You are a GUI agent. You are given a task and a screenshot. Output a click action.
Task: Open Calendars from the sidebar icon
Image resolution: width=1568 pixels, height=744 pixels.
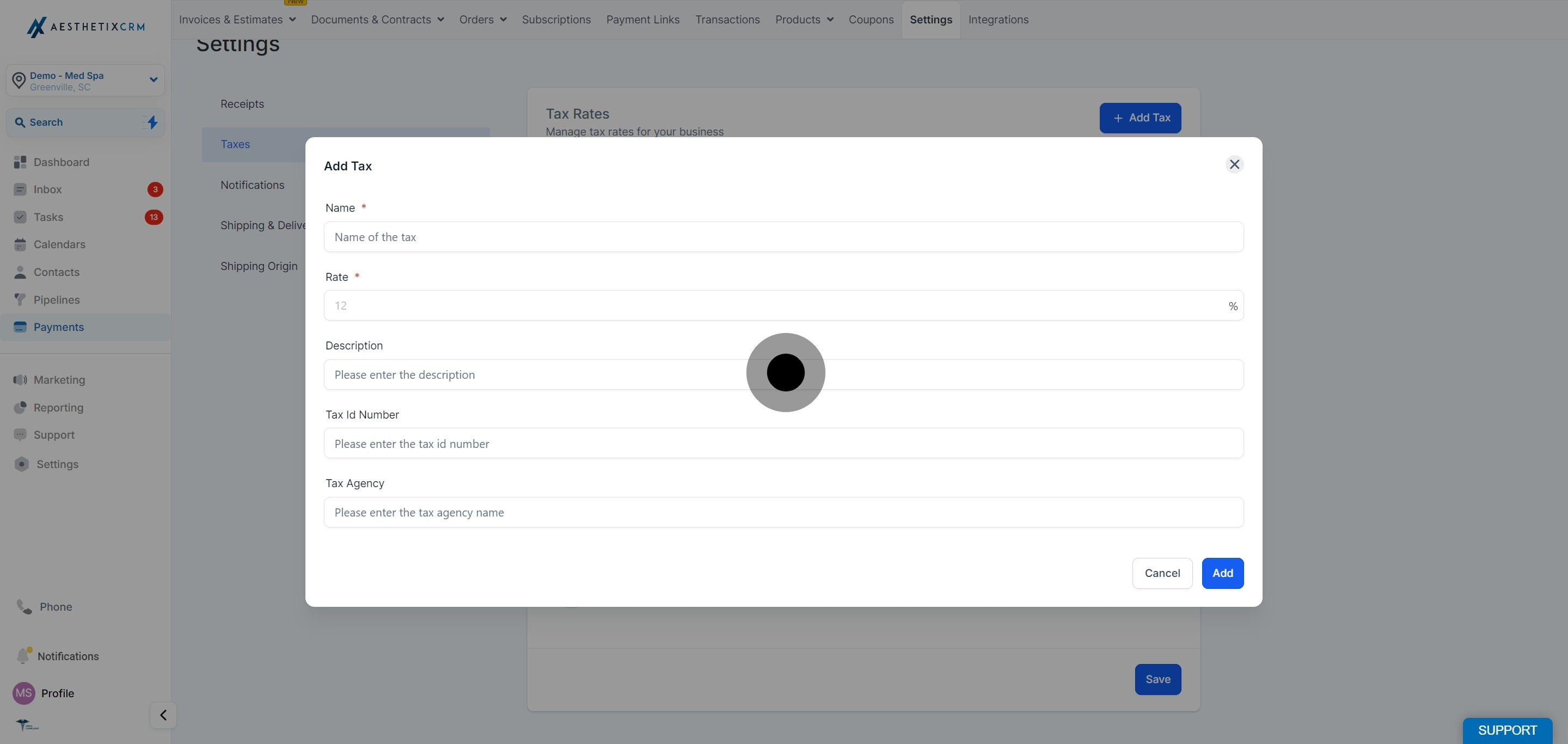pyautogui.click(x=20, y=244)
